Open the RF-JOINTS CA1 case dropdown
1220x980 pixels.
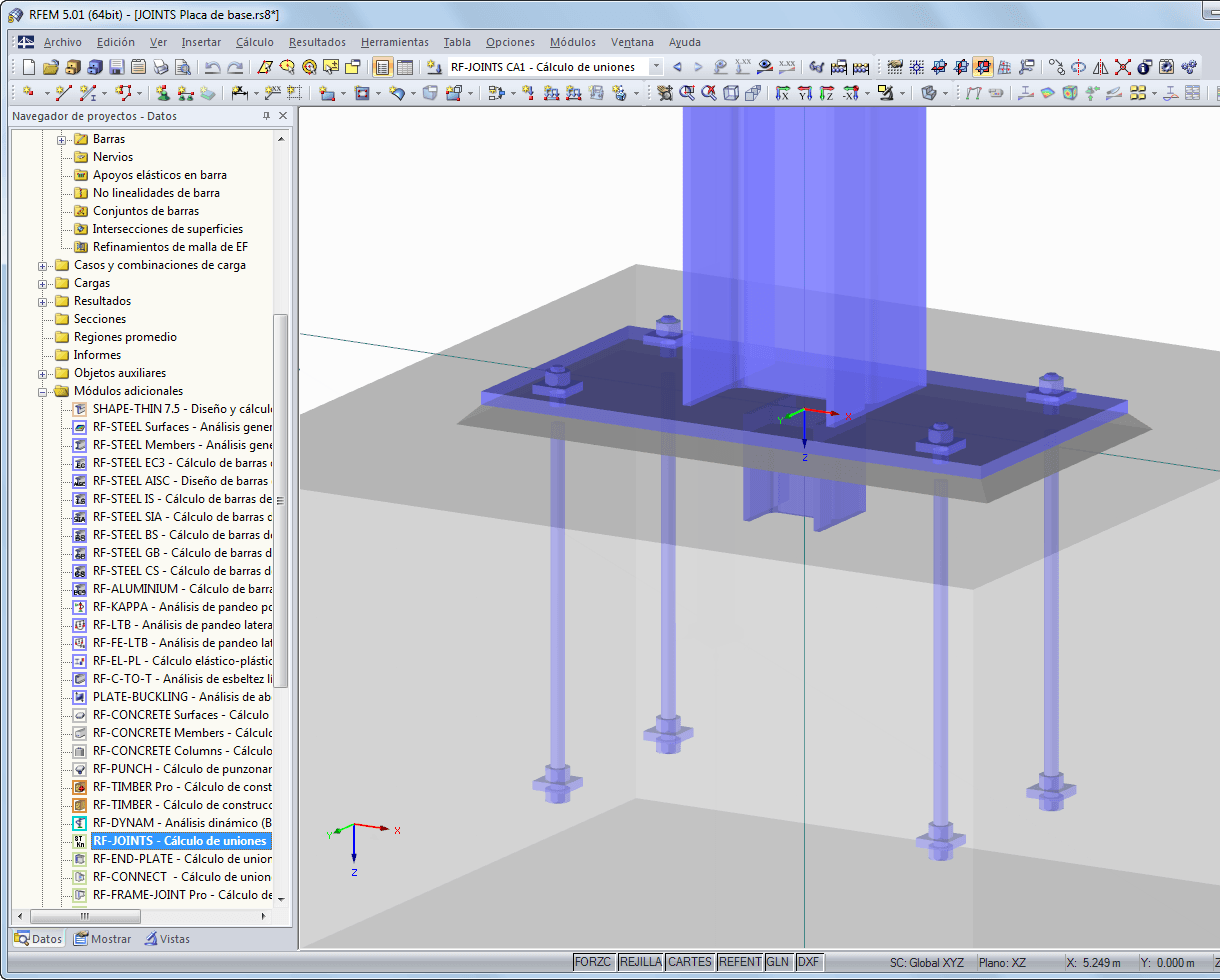click(x=656, y=67)
